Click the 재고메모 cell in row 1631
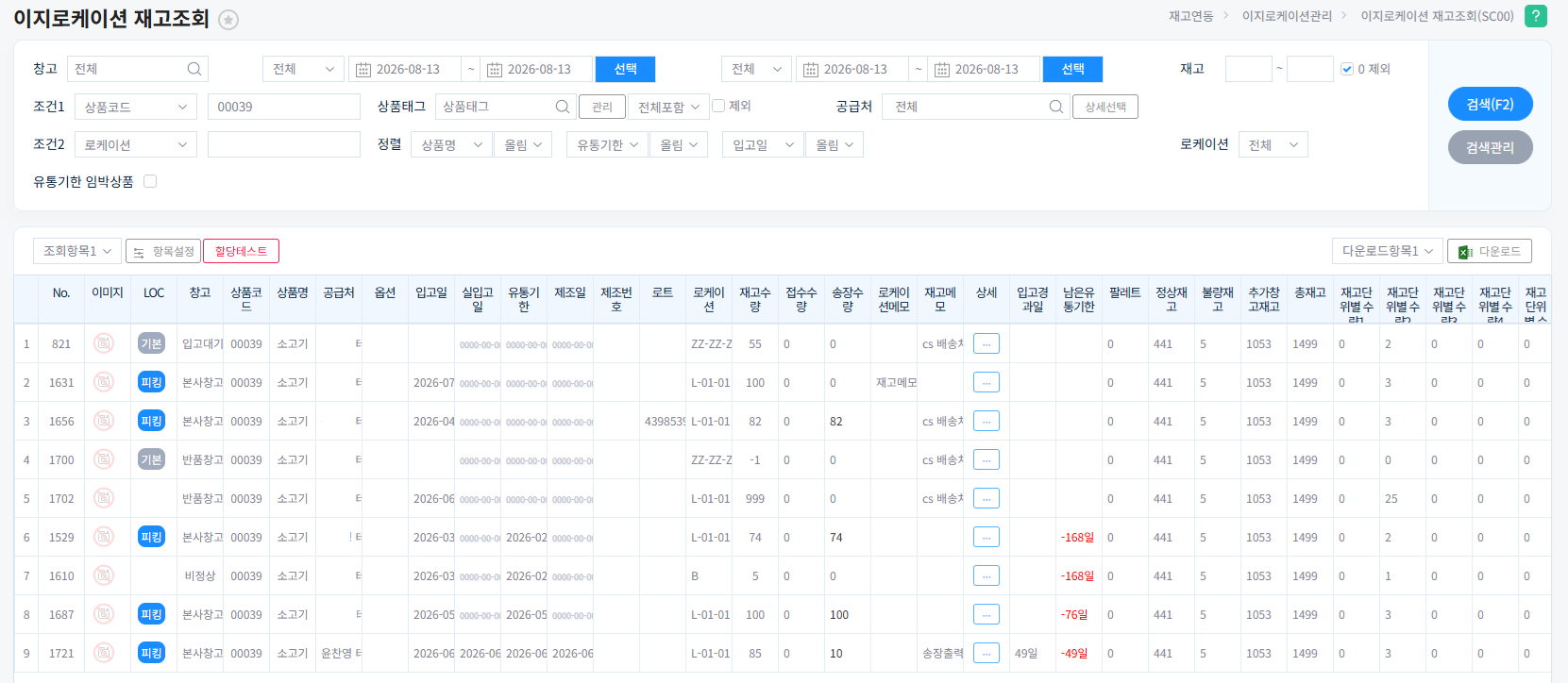Screen dimensions: 1568x683 896,382
